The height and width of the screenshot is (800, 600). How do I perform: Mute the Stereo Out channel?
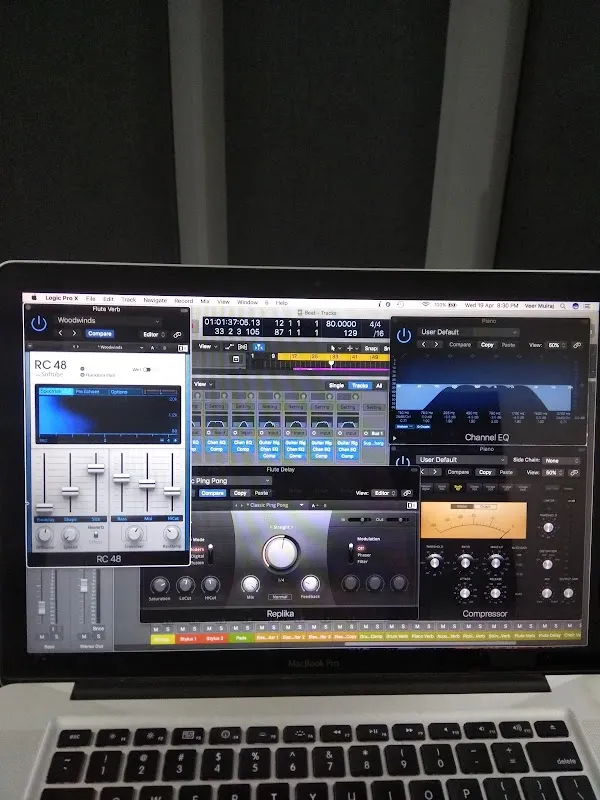coord(84,636)
